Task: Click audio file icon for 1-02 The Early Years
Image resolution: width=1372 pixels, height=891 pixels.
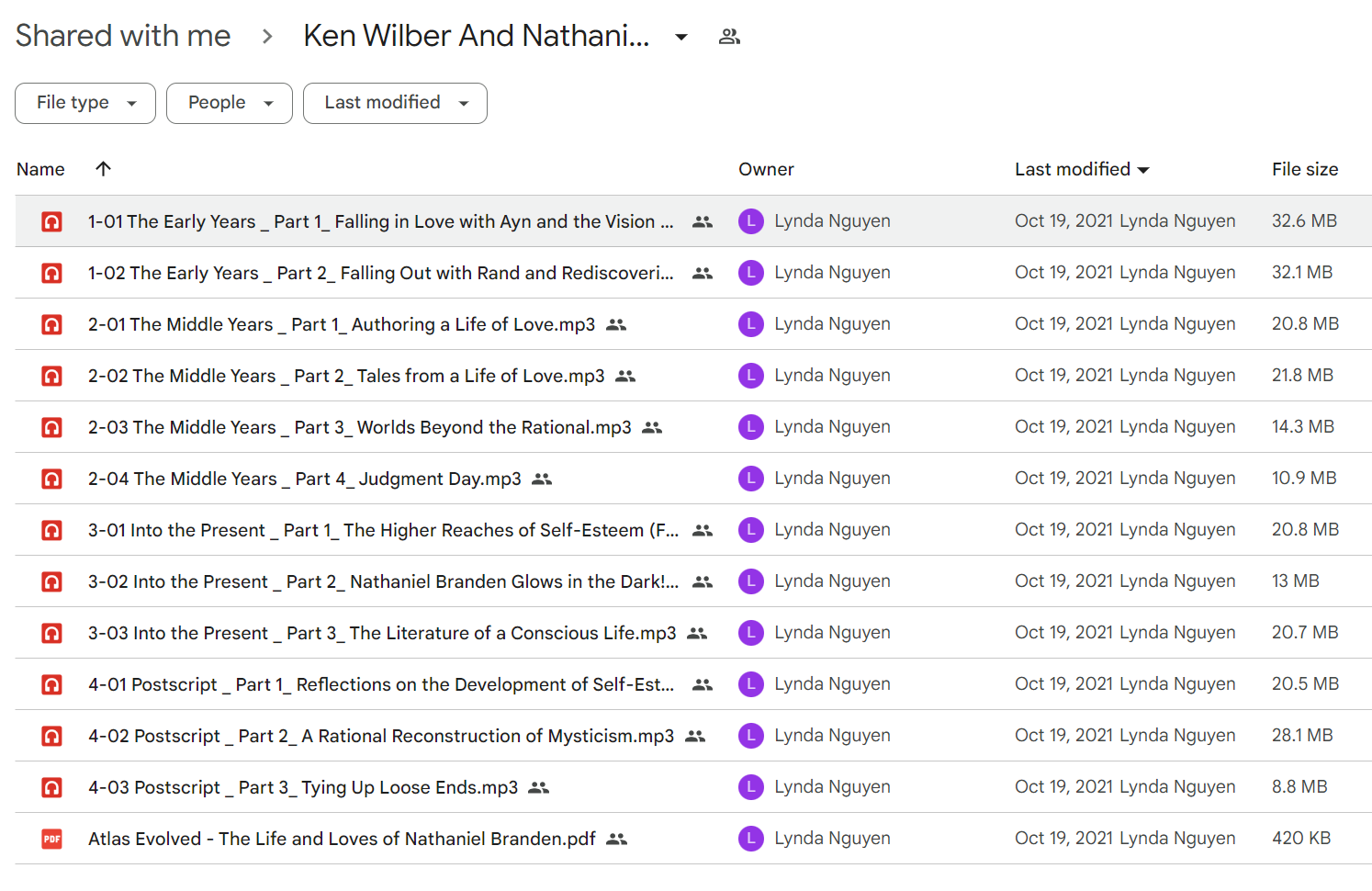Action: tap(52, 273)
